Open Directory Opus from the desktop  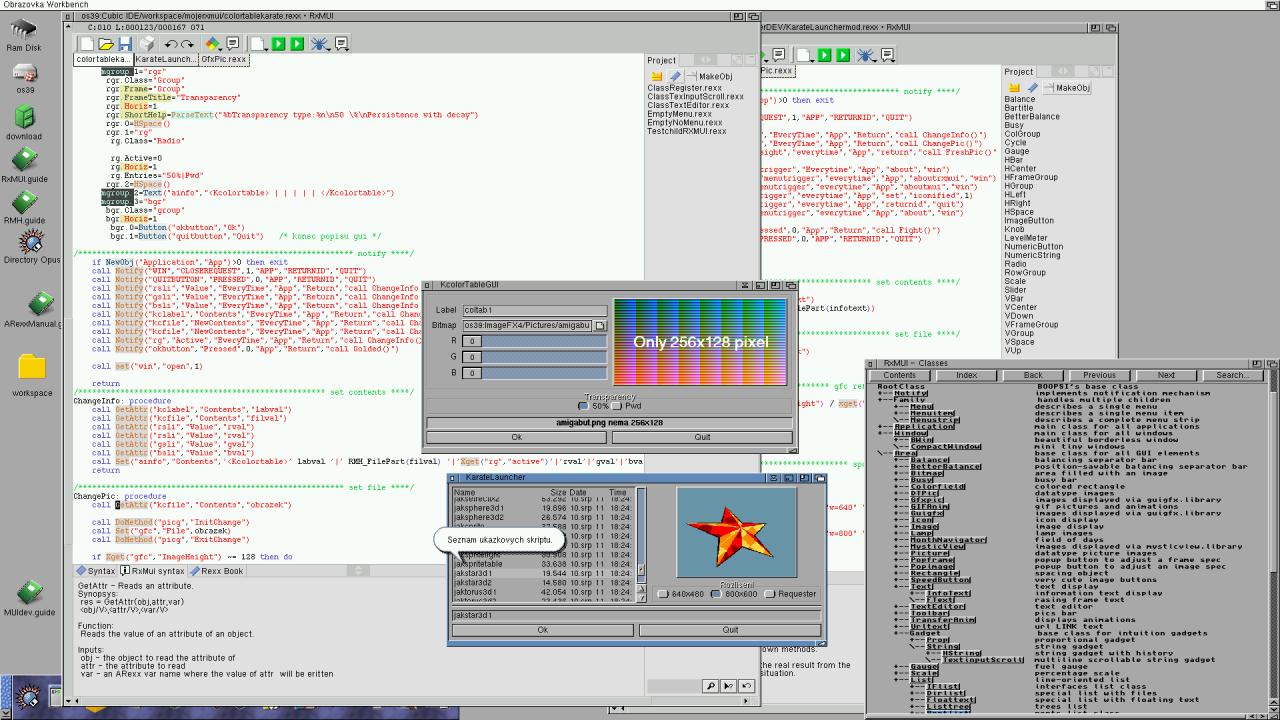(31, 246)
